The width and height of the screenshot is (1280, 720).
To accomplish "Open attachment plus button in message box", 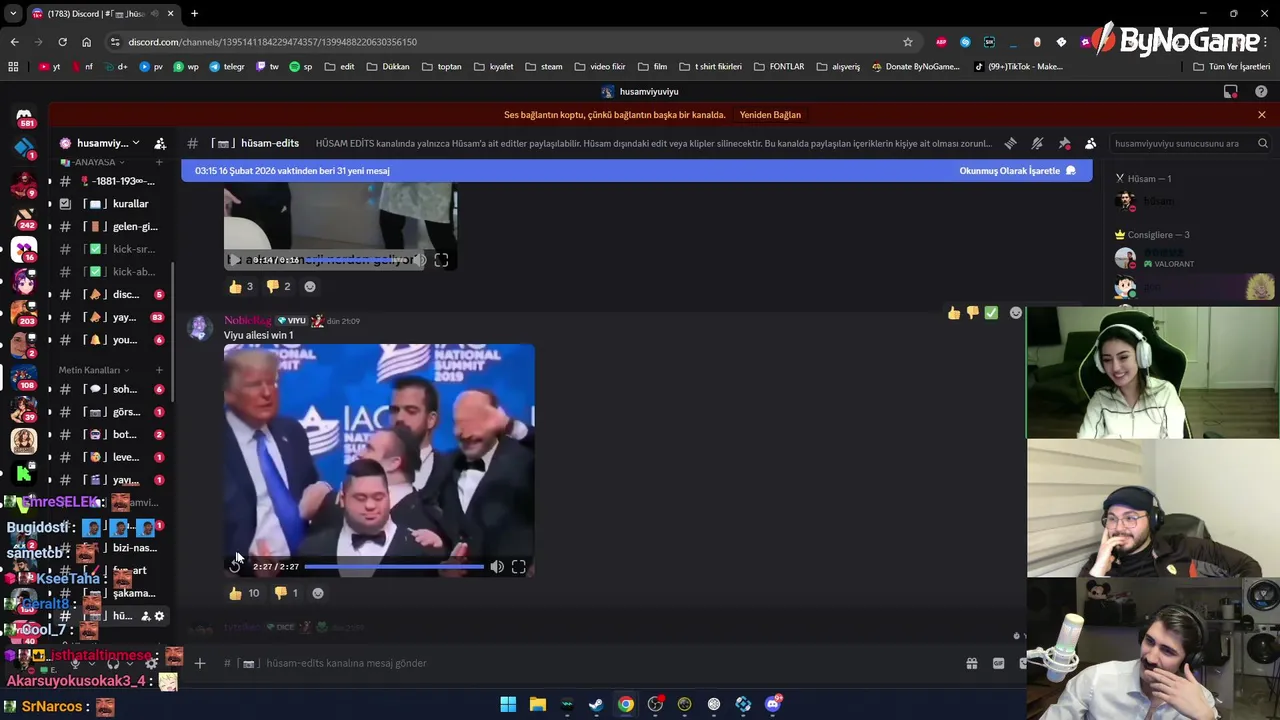I will [200, 663].
